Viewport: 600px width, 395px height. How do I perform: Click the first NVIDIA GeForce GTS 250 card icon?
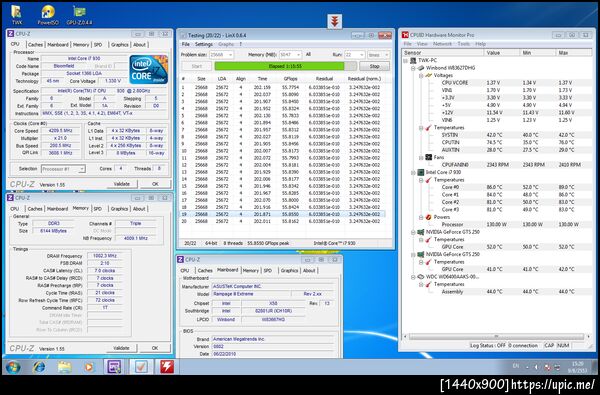pos(421,232)
